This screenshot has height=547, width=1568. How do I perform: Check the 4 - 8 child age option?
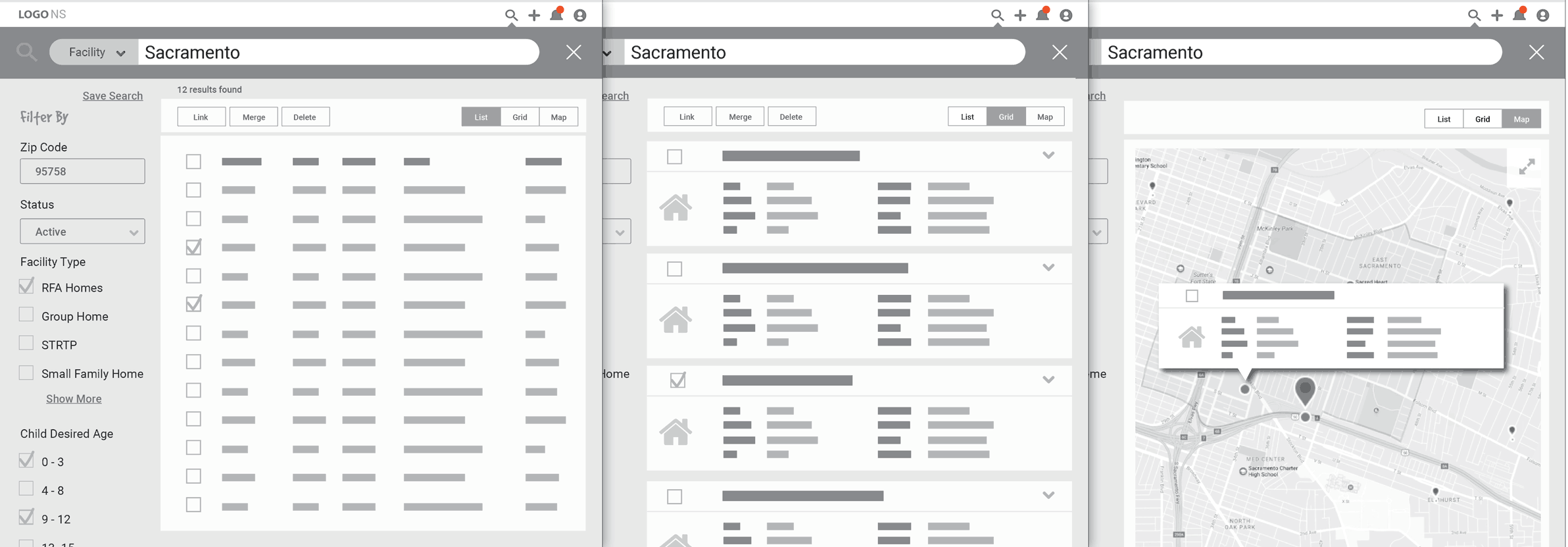click(26, 489)
